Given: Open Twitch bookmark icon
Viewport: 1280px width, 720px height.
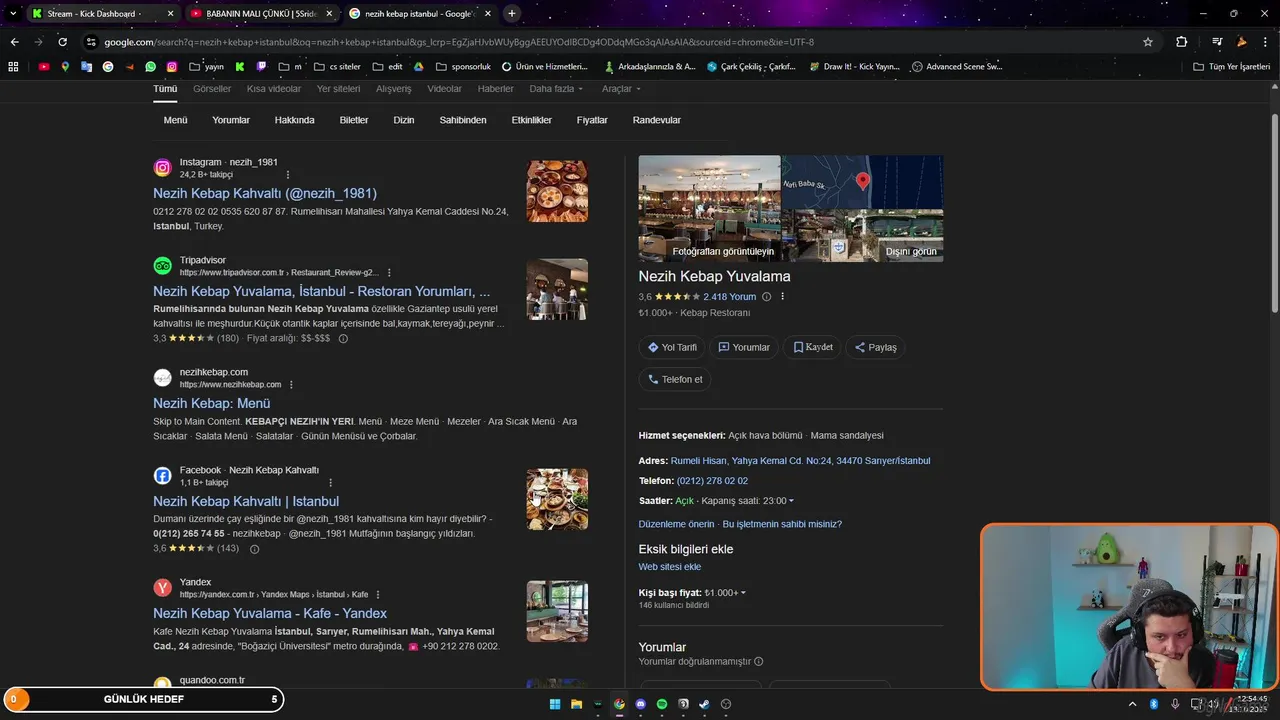Looking at the screenshot, I should coord(262,67).
